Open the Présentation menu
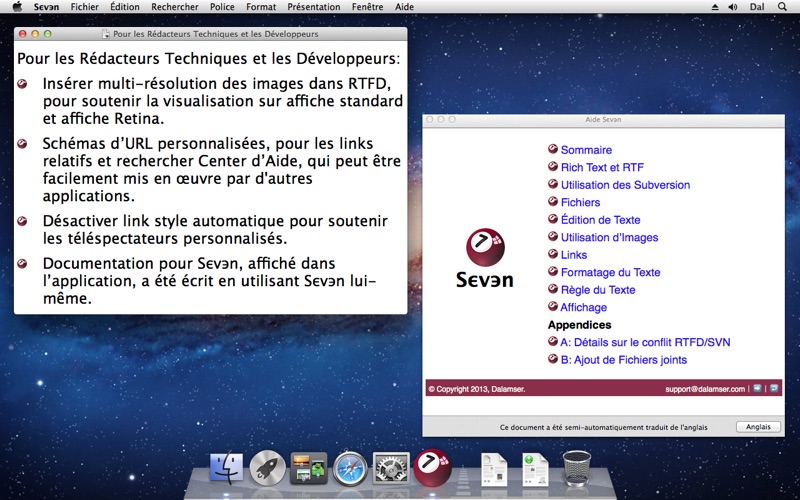 click(x=314, y=7)
